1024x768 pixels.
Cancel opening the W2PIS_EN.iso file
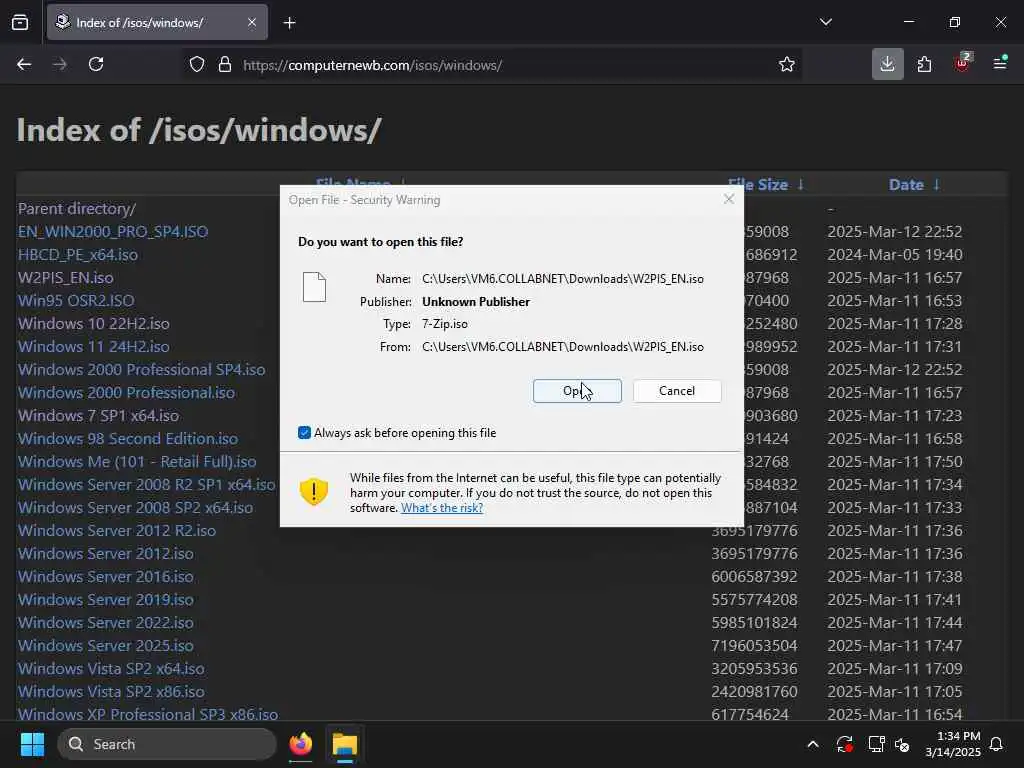pos(677,391)
